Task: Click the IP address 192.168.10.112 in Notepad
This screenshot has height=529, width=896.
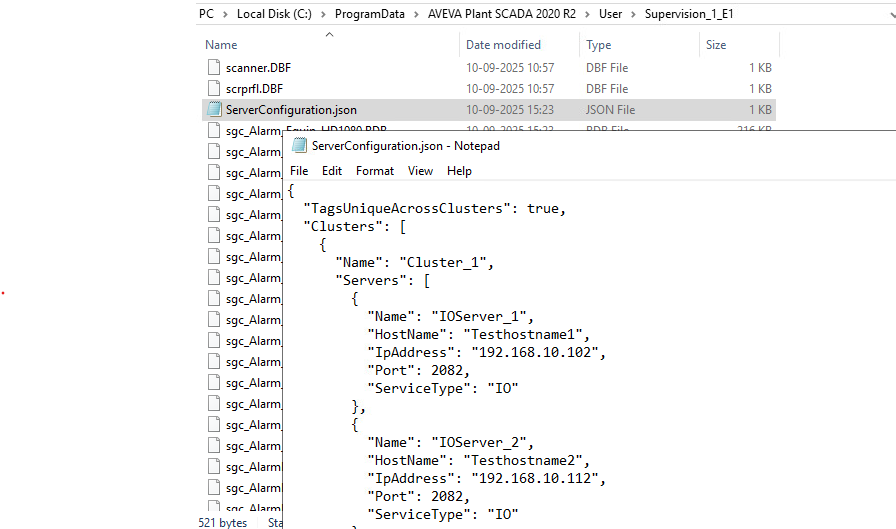Action: (x=535, y=478)
